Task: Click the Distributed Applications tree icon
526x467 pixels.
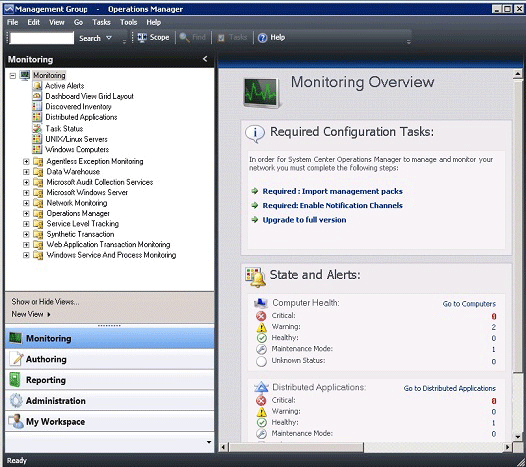Action: coord(37,117)
